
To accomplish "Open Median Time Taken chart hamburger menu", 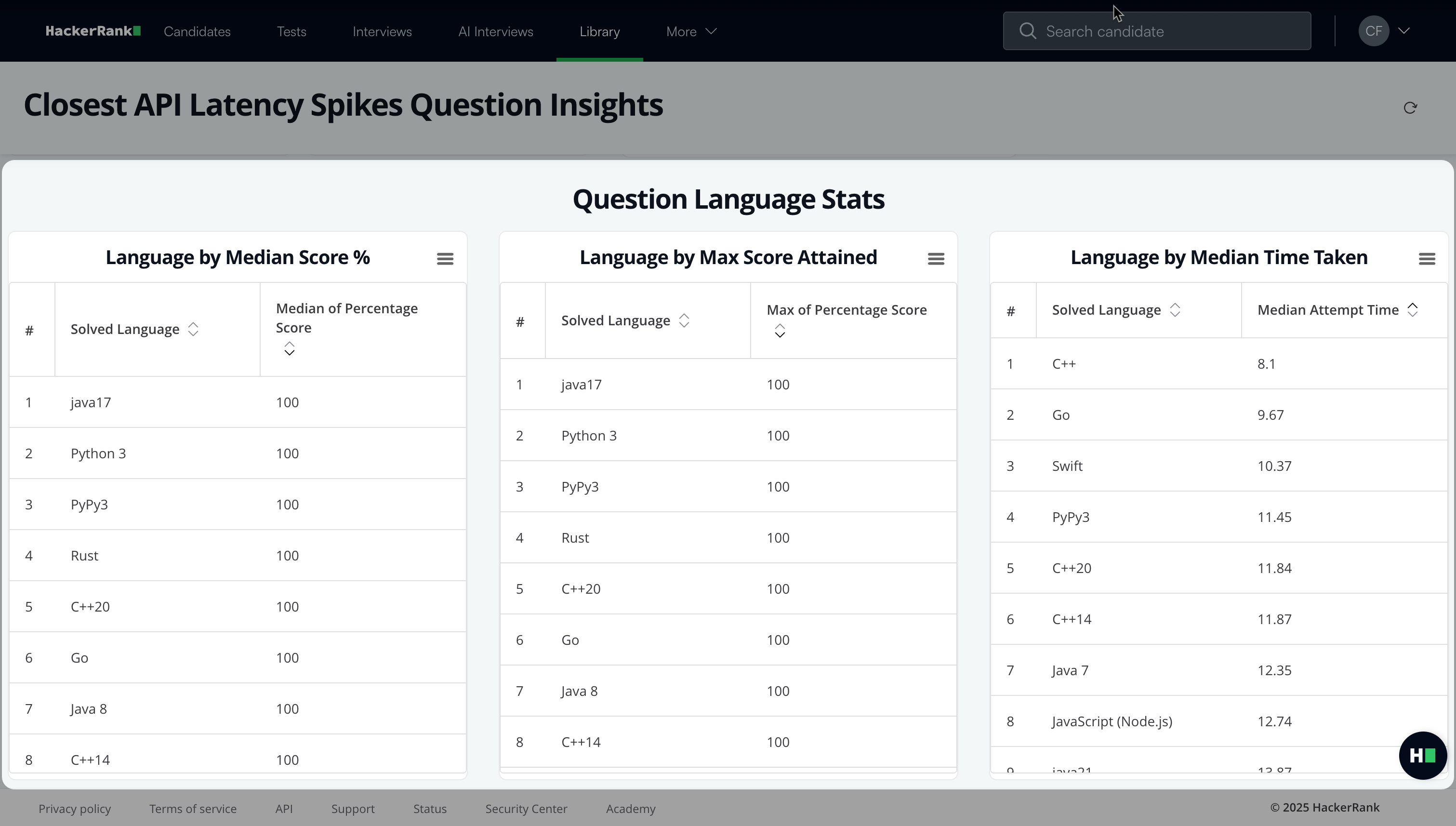I will [x=1427, y=259].
